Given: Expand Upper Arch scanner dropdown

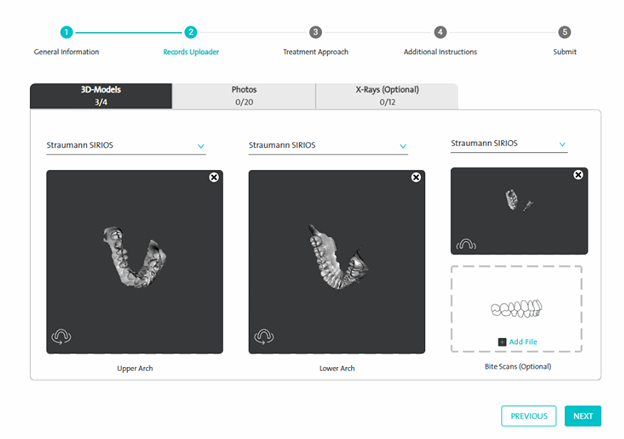Looking at the screenshot, I should click(x=201, y=146).
